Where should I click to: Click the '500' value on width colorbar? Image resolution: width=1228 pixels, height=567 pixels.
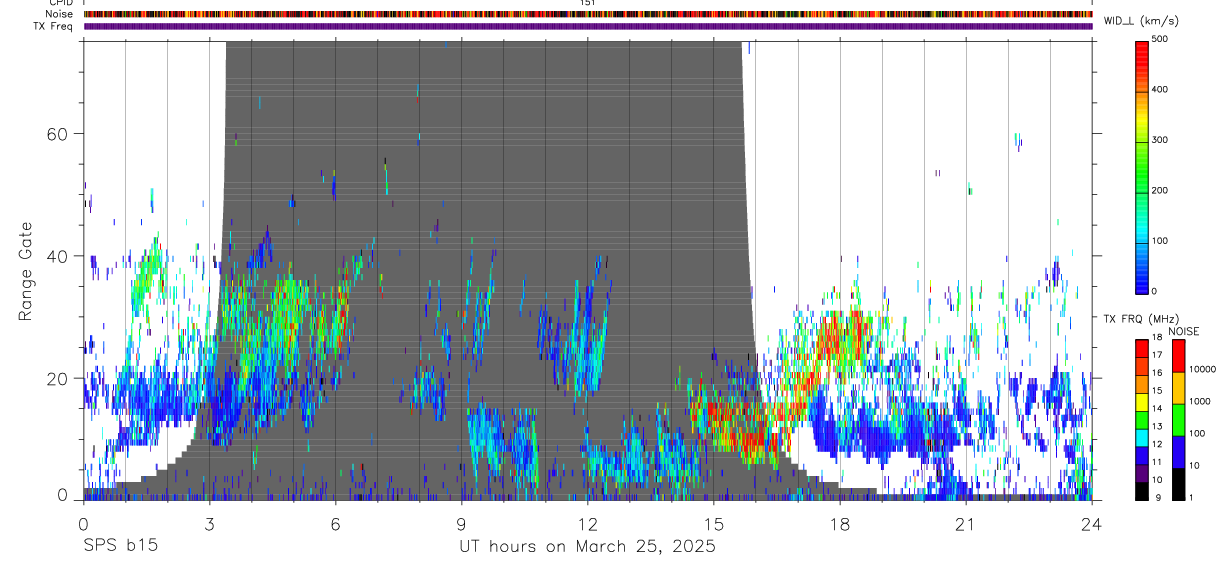(1161, 38)
